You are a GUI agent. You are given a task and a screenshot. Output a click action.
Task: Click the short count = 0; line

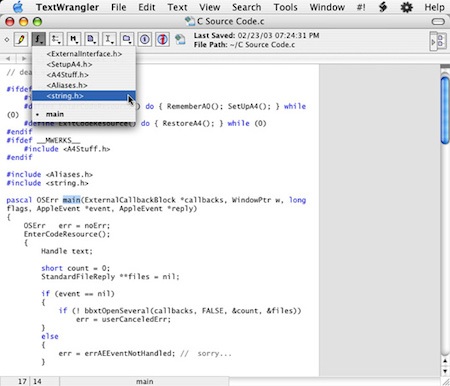click(75, 268)
